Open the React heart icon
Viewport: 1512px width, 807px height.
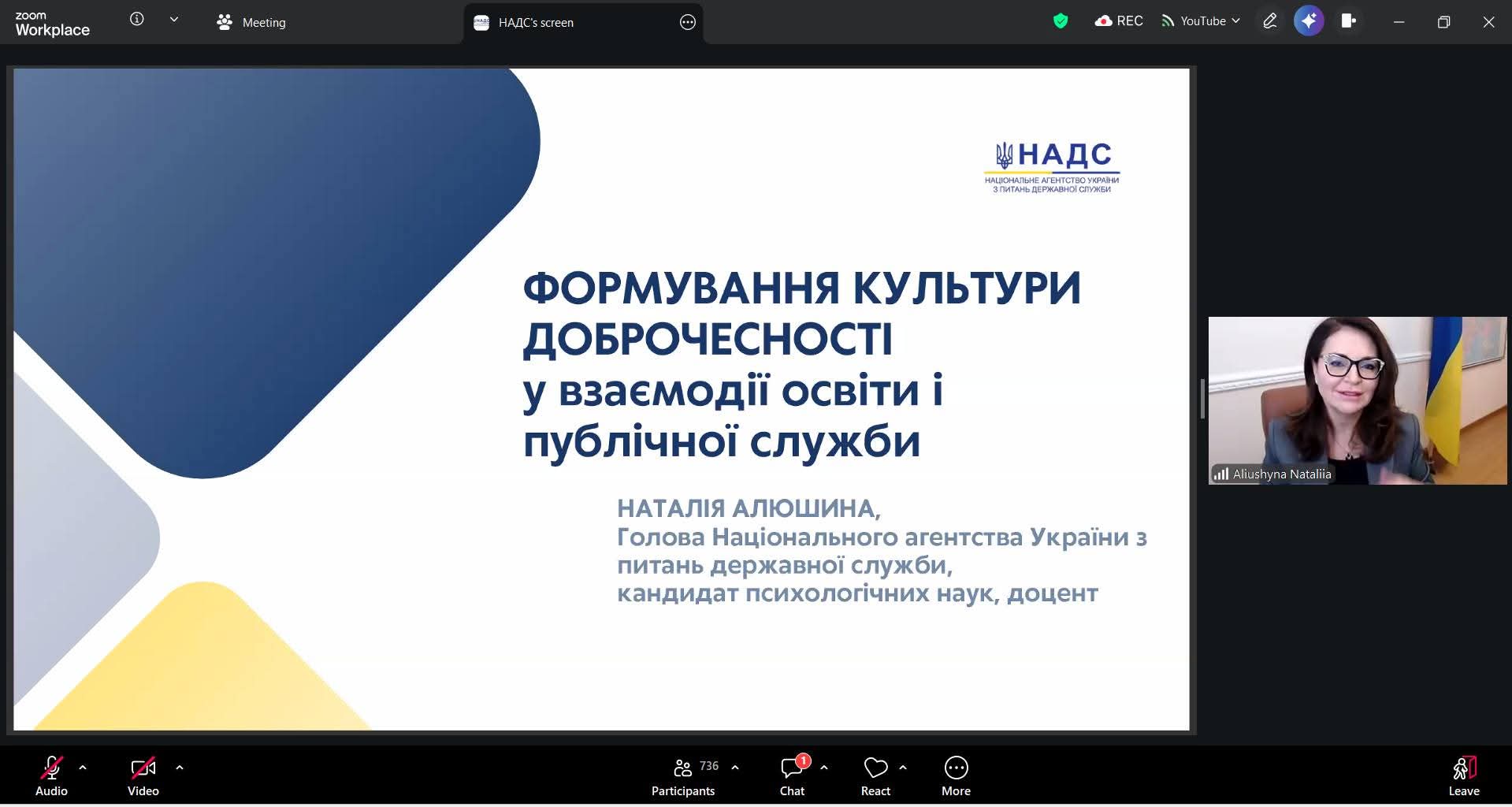click(x=875, y=775)
